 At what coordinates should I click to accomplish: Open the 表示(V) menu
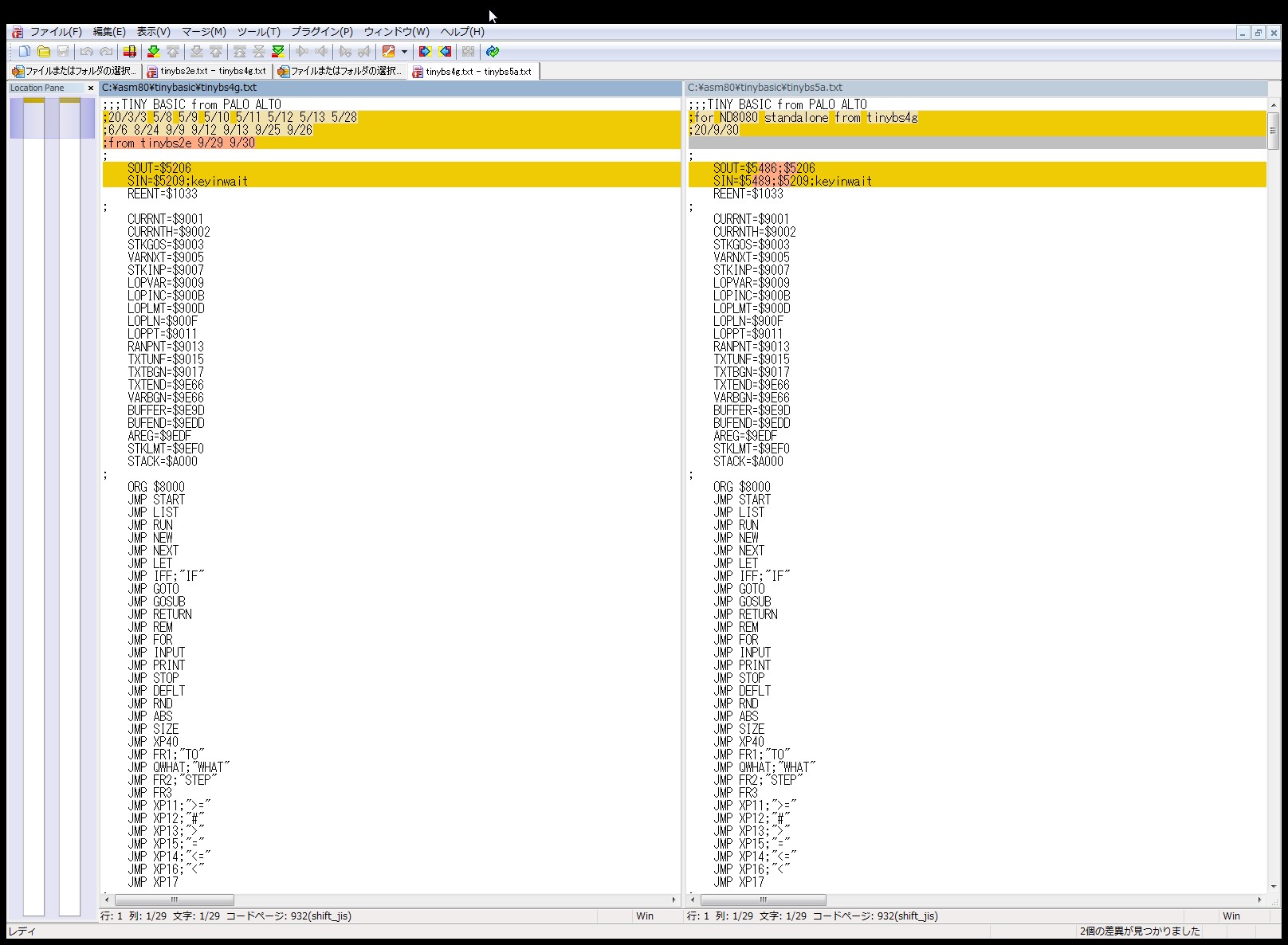point(154,32)
